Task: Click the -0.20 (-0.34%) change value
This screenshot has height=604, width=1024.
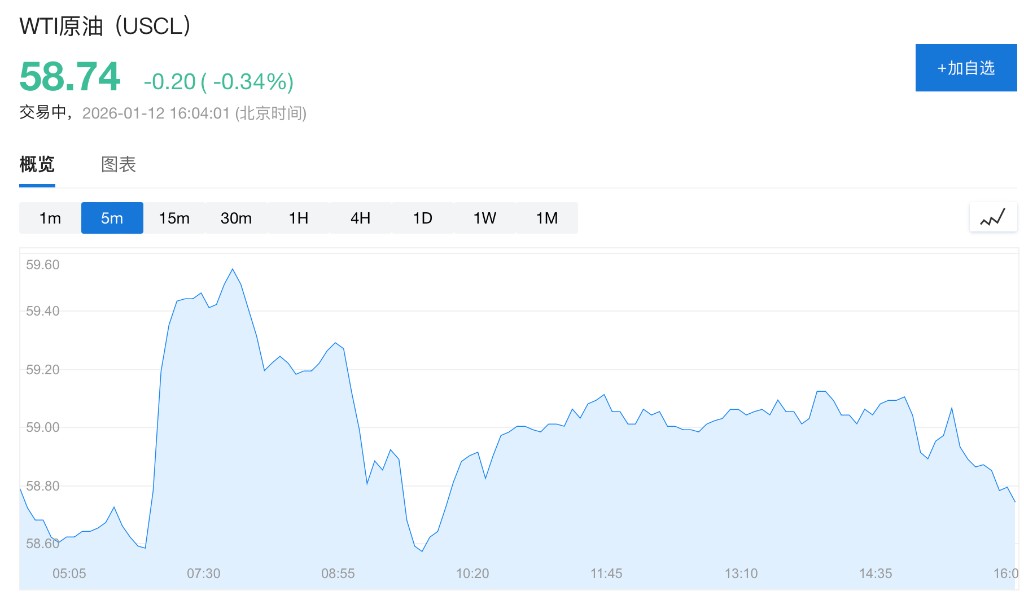Action: 218,81
